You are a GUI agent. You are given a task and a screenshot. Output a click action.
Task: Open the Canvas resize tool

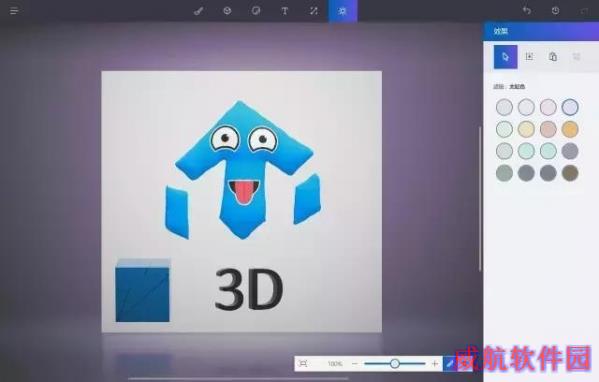tap(314, 11)
